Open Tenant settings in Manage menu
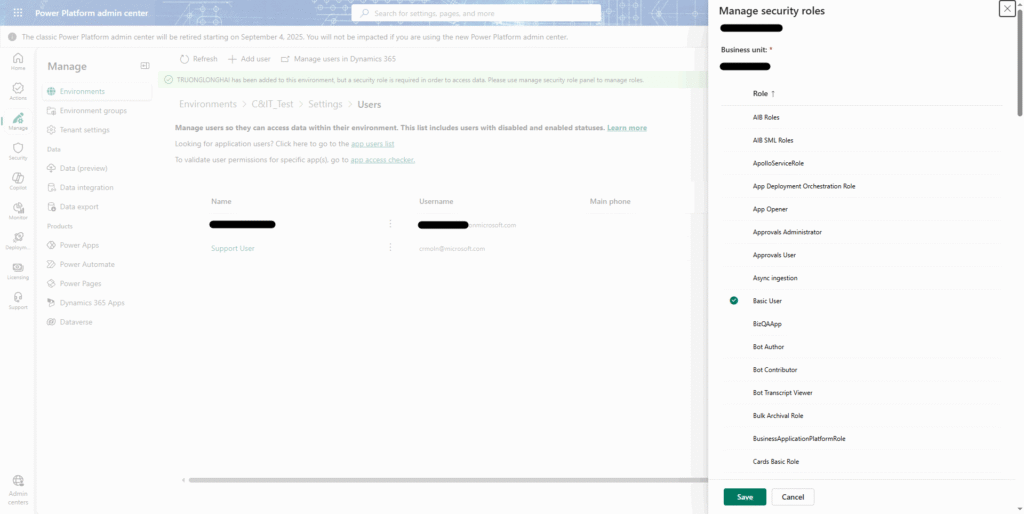Screen dimensions: 1024x514 tap(85, 130)
